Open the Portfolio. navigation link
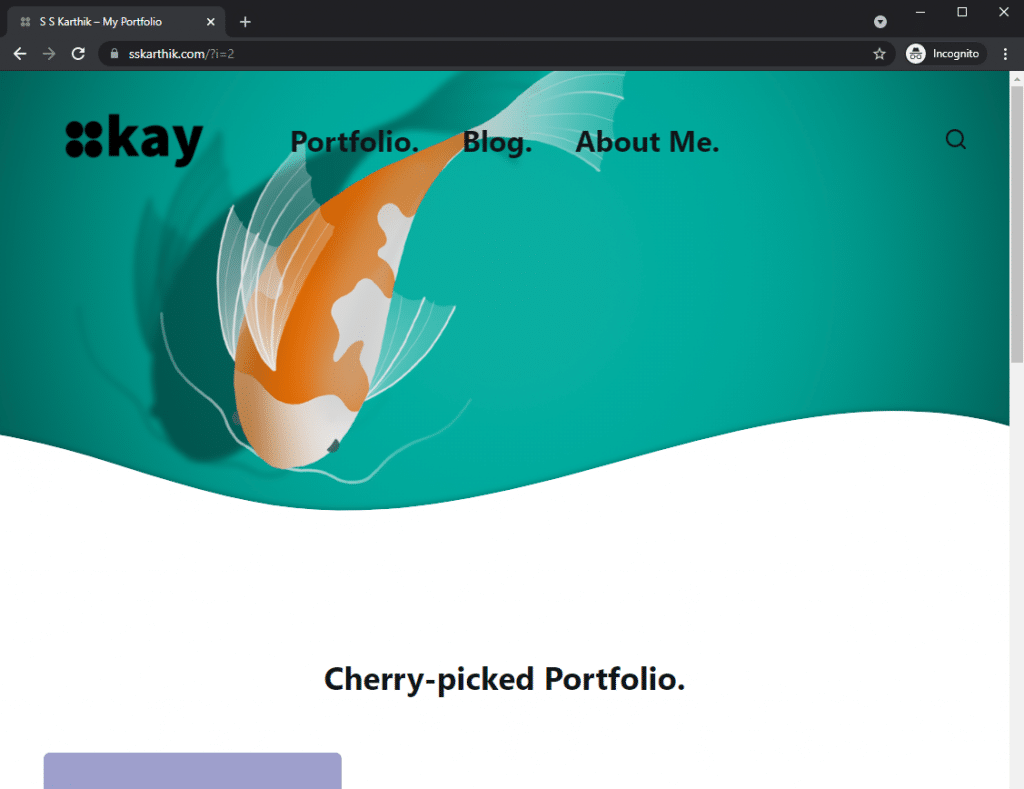 pos(355,142)
